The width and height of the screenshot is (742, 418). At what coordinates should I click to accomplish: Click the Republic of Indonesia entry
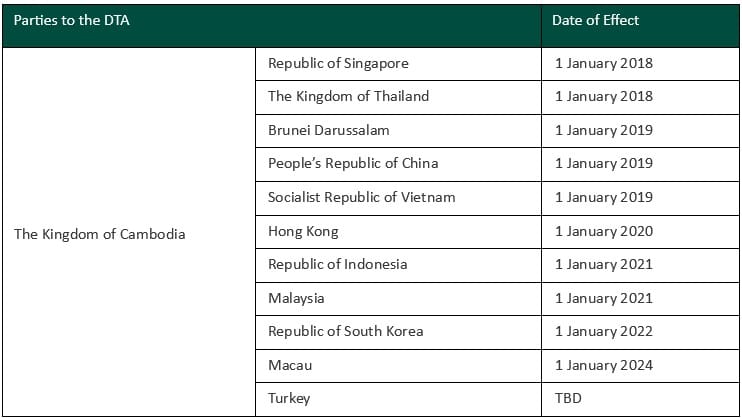click(337, 264)
